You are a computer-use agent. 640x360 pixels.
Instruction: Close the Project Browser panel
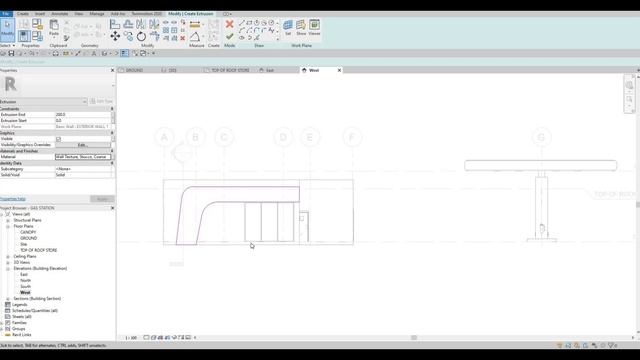point(113,208)
